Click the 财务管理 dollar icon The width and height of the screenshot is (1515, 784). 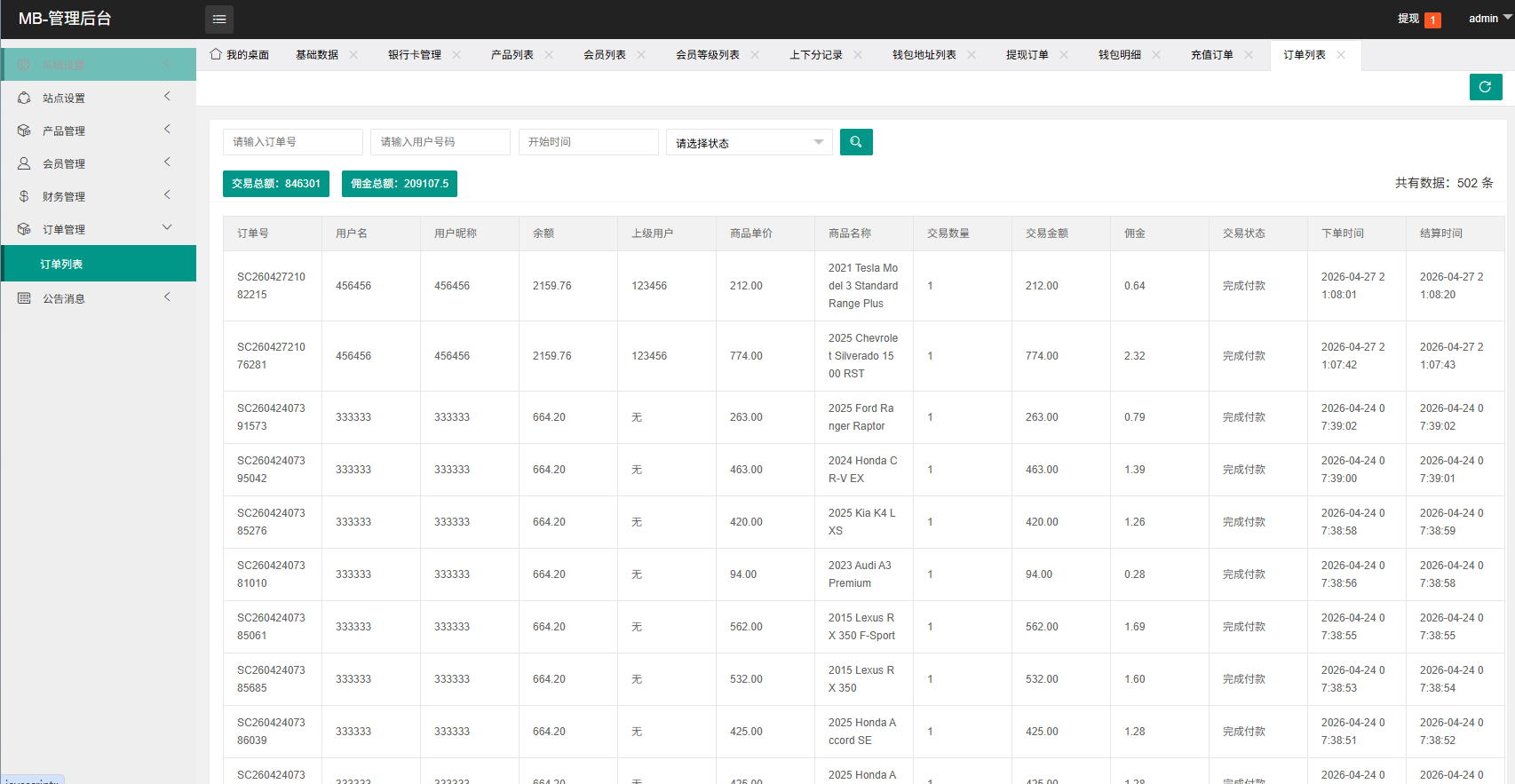pos(24,196)
